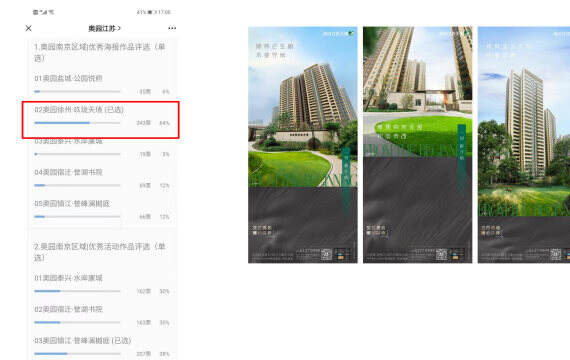Click the QR code on the middle poster
This screenshot has height=360, width=570.
[441, 255]
